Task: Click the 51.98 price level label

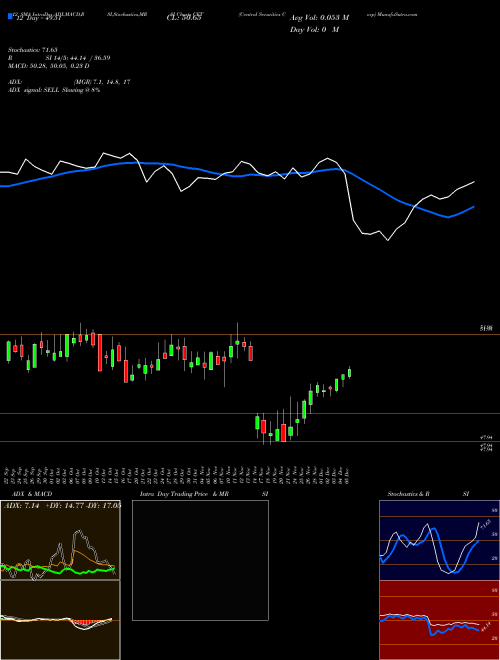Action: pos(486,328)
